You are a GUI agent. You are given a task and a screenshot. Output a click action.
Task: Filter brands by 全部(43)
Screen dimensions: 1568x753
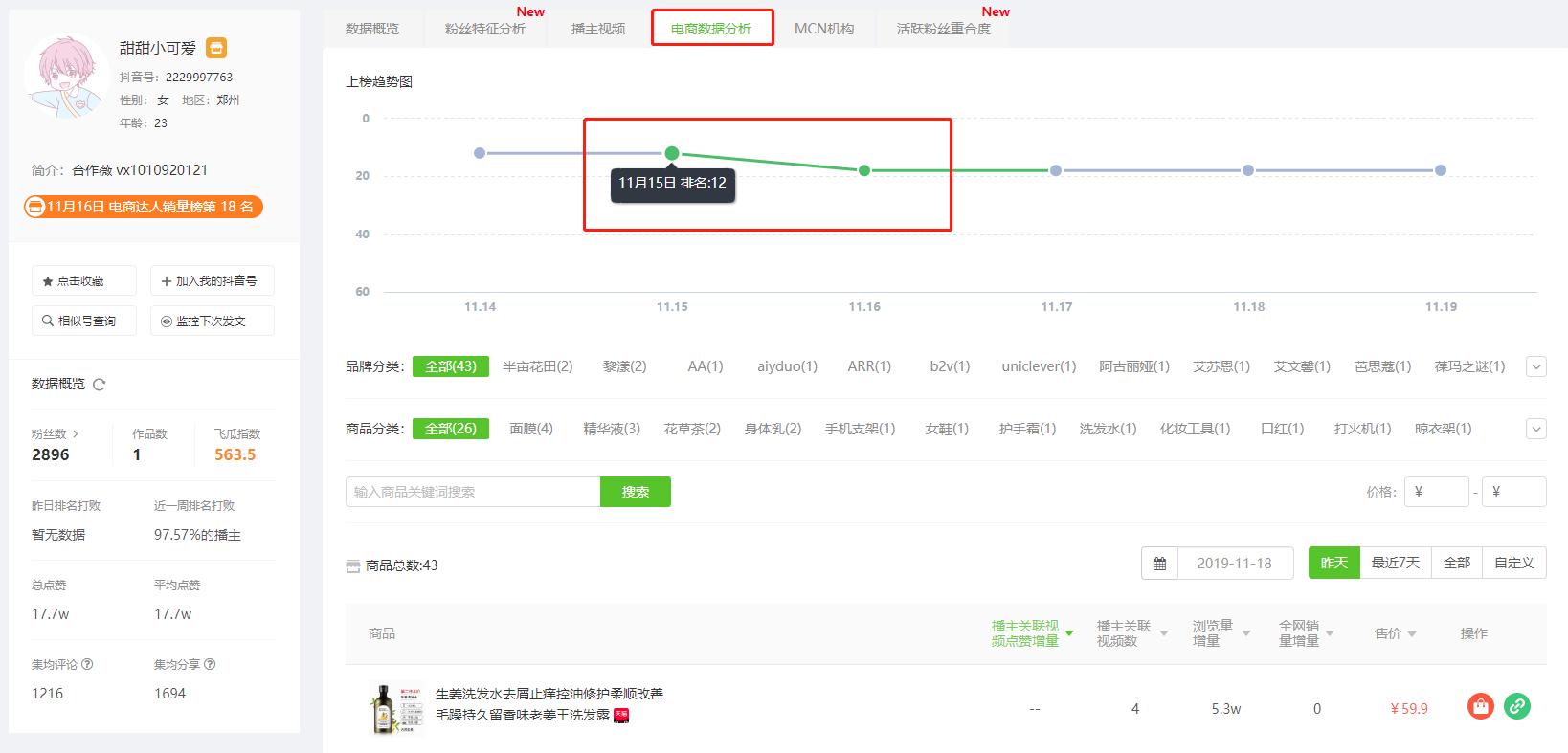pyautogui.click(x=451, y=366)
